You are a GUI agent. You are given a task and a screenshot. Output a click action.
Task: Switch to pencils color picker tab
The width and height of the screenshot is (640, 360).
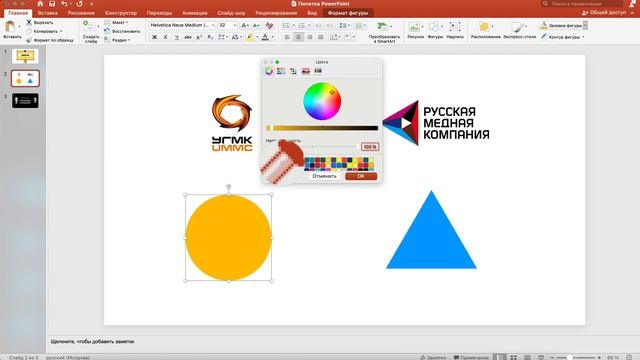click(318, 71)
